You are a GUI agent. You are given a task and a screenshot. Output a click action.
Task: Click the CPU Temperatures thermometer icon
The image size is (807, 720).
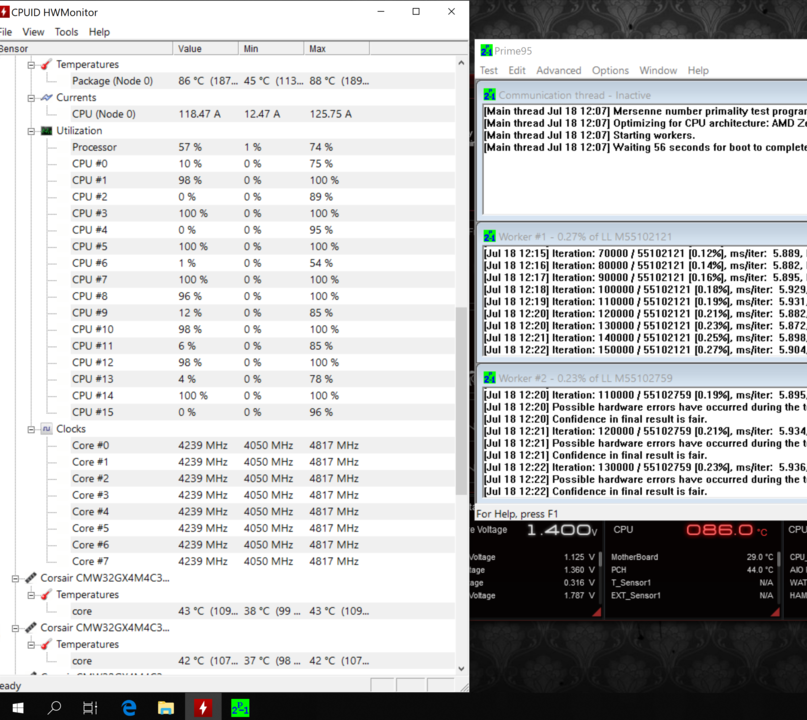pos(46,64)
